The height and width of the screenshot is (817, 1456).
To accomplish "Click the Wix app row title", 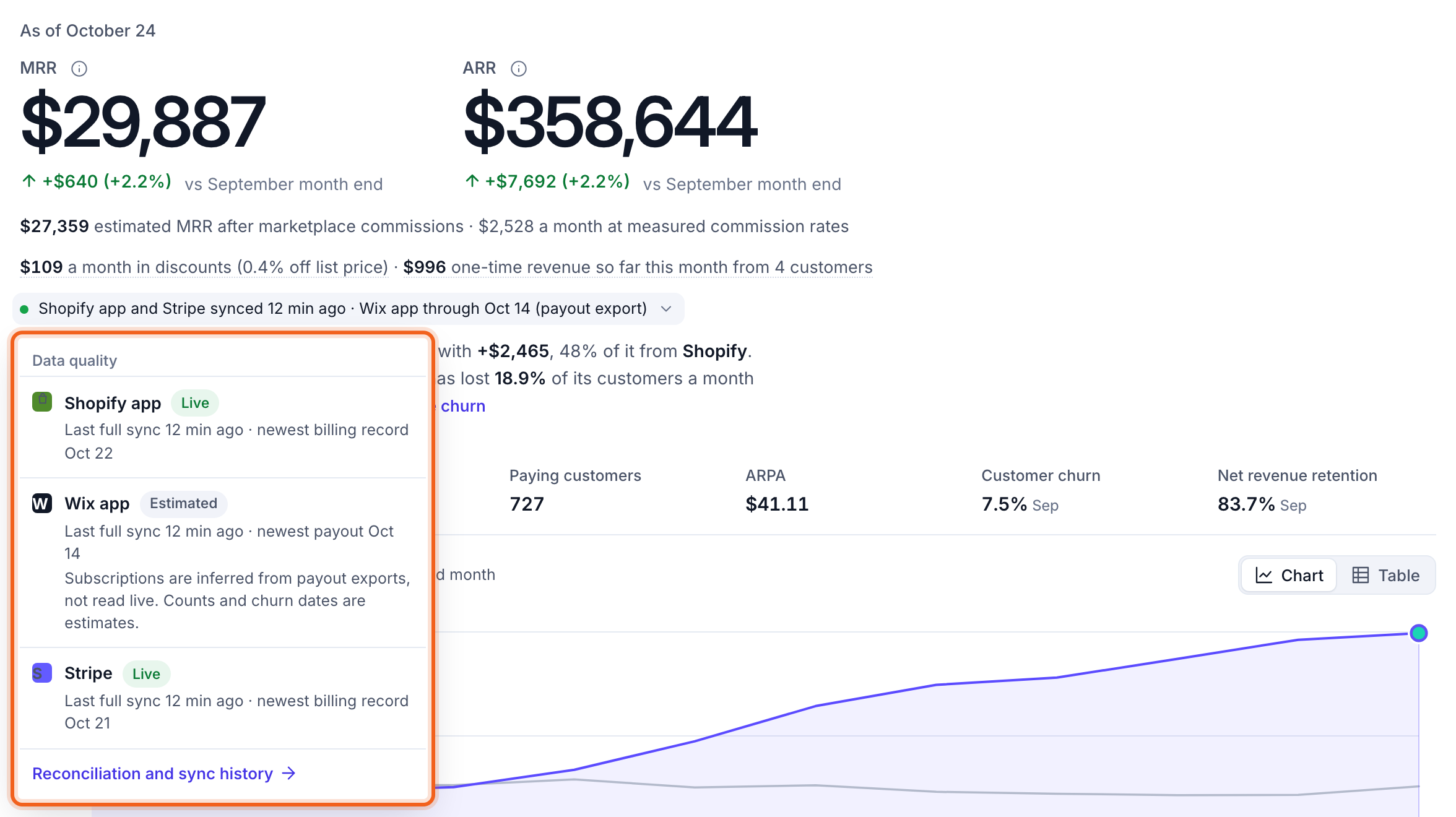I will tap(97, 503).
